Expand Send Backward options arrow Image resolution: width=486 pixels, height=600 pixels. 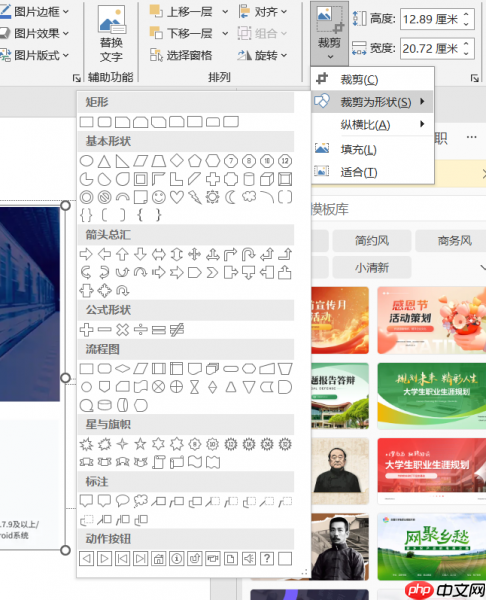[225, 34]
